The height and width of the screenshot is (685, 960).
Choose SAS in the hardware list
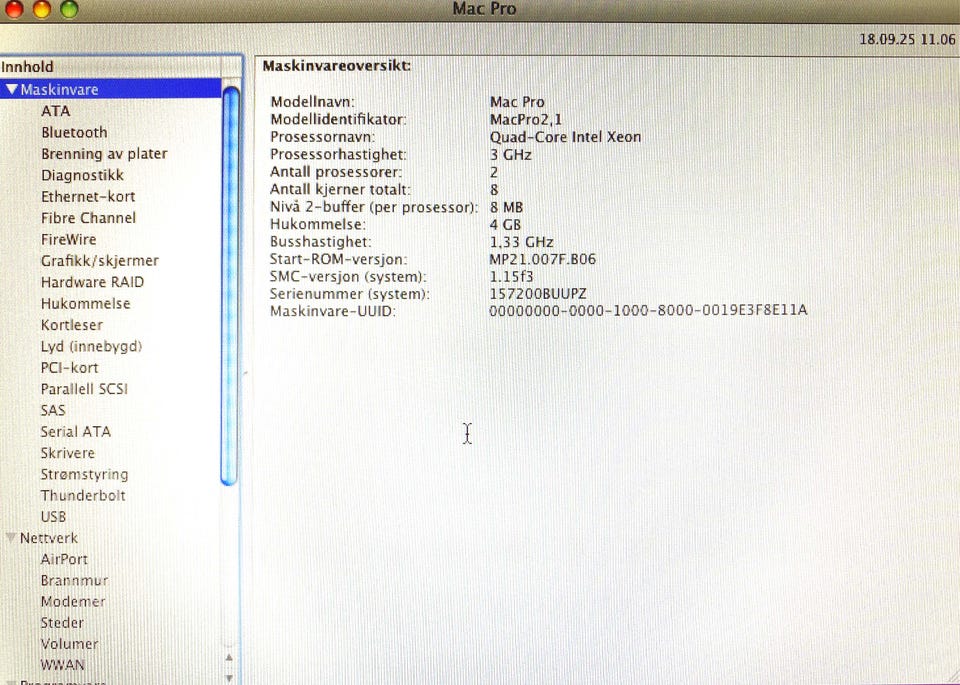coord(53,410)
